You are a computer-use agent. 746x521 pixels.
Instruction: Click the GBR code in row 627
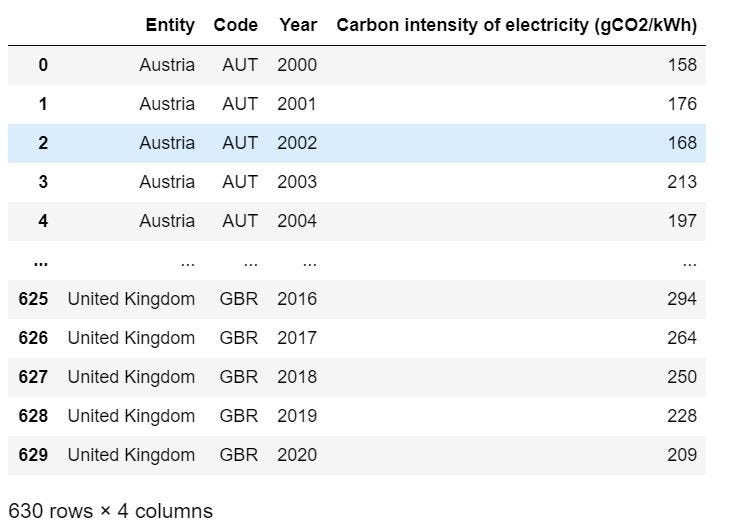[238, 377]
